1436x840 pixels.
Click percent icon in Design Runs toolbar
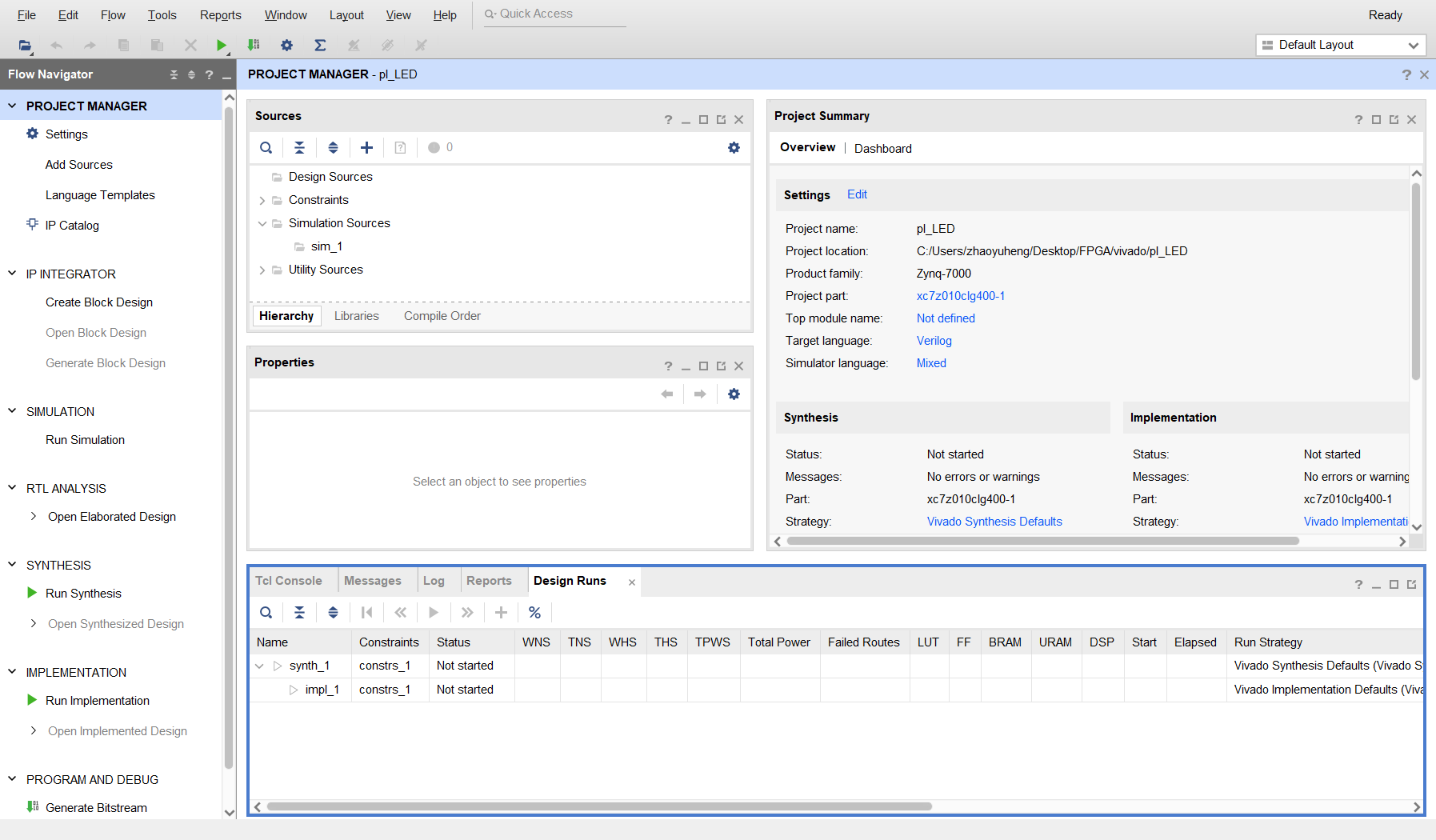coord(534,613)
